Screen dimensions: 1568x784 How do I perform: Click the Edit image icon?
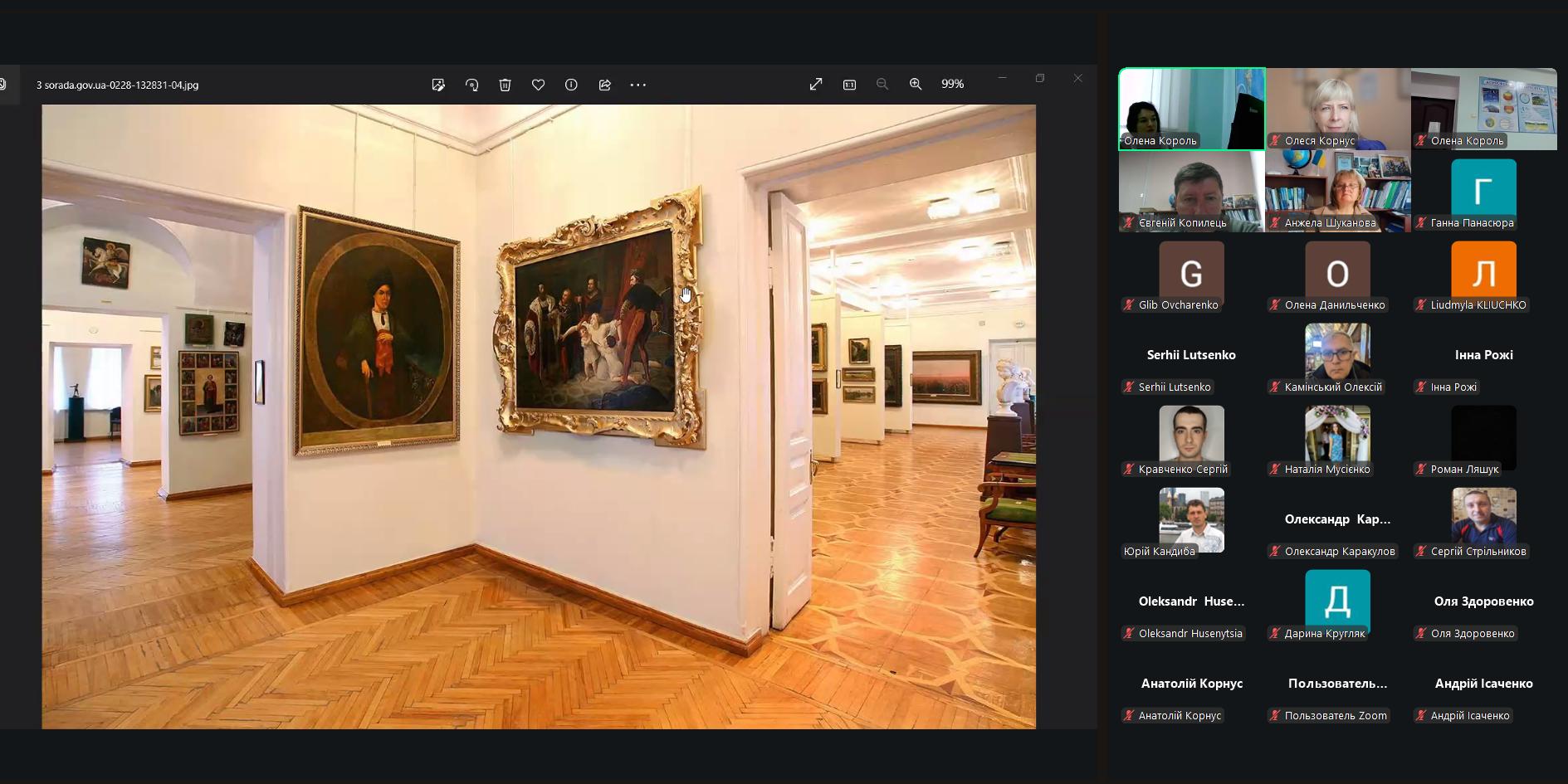pos(438,85)
